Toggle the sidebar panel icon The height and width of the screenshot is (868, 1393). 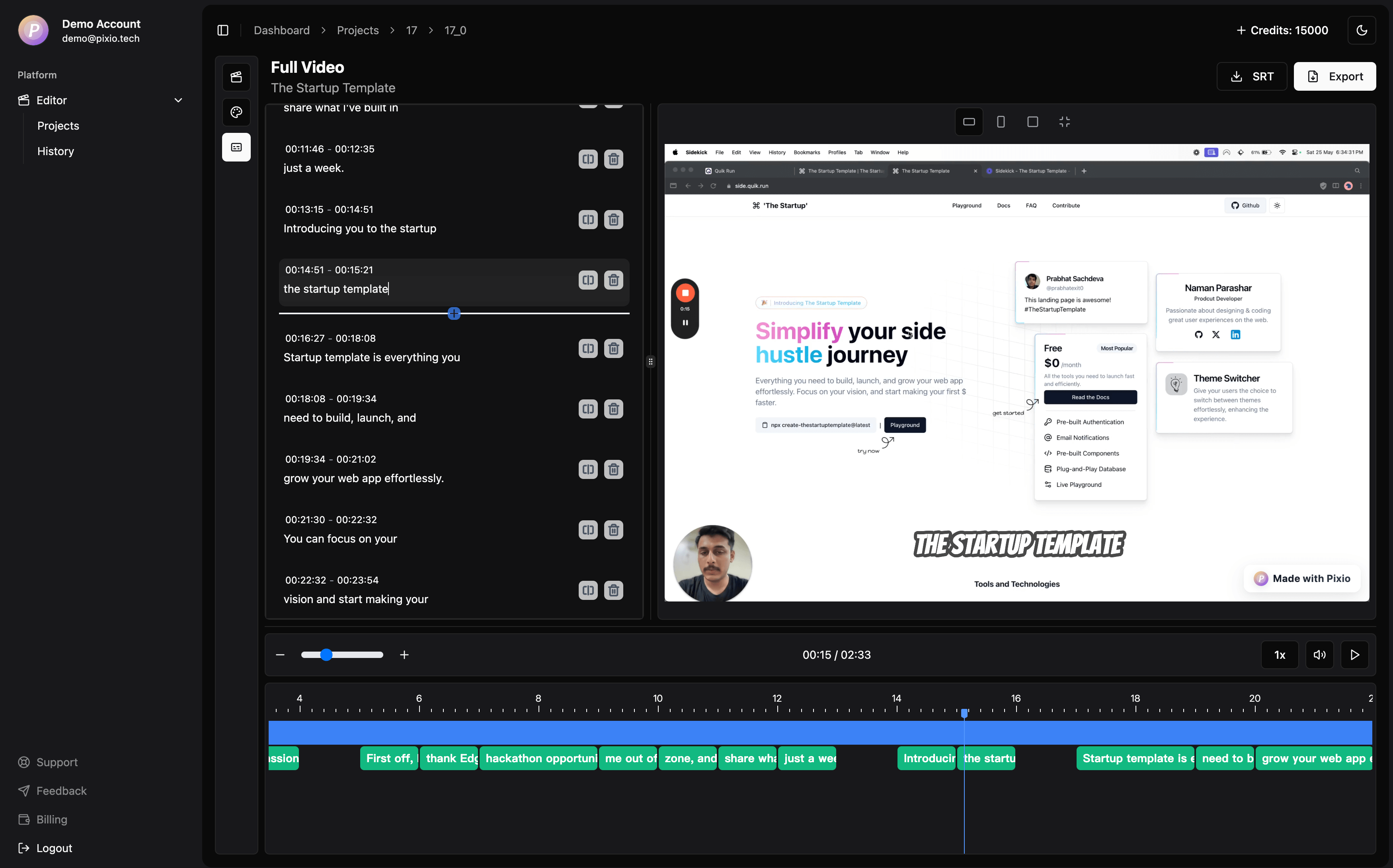click(x=223, y=30)
